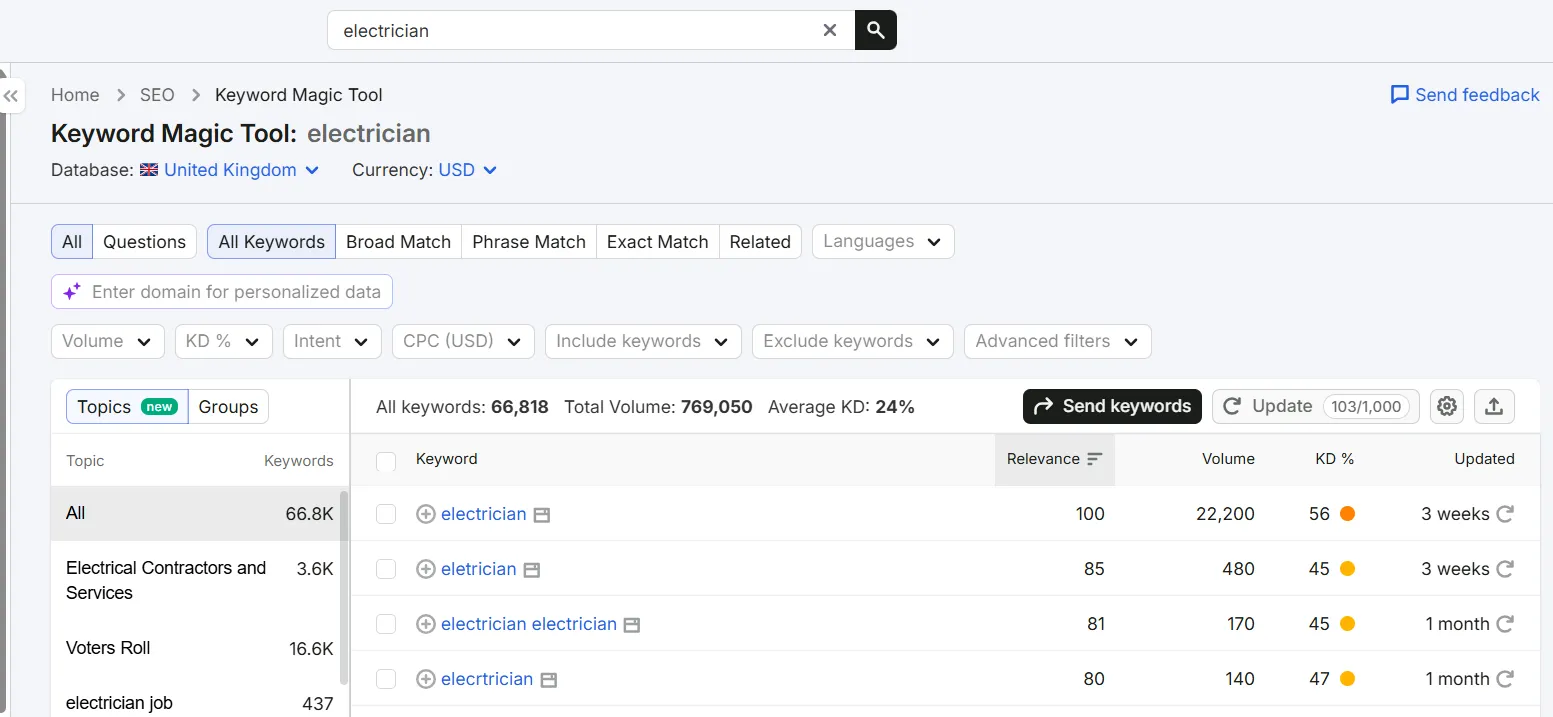Screen dimensions: 1553x717
Task: Open electrician keyword link
Action: pyautogui.click(x=484, y=514)
